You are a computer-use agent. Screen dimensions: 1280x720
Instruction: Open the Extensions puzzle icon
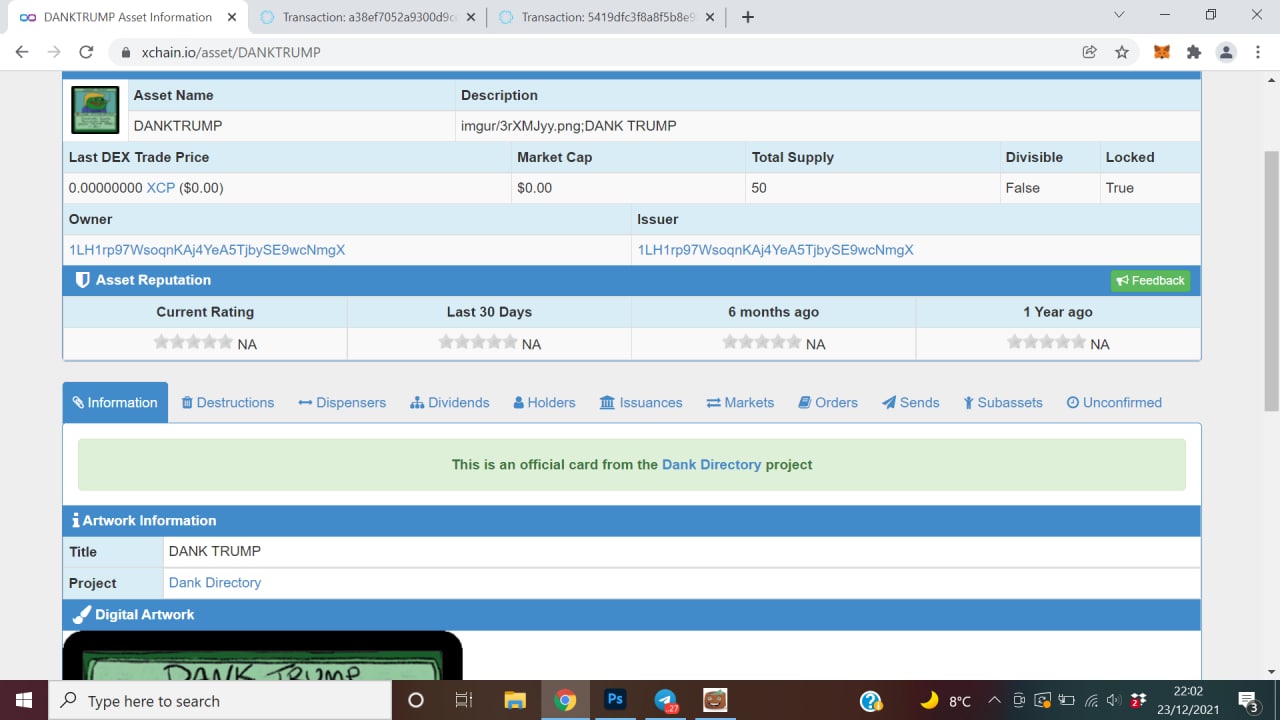[1193, 52]
